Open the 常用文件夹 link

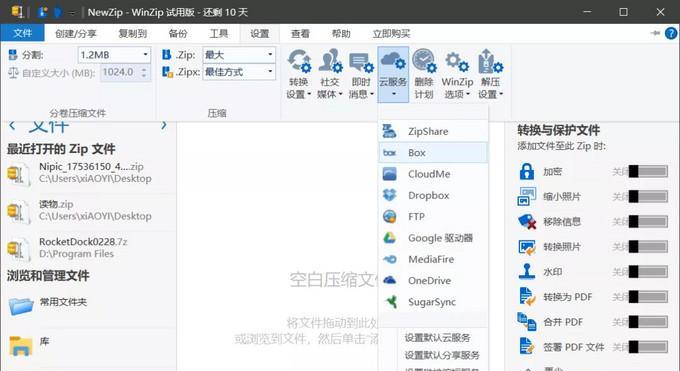point(63,302)
